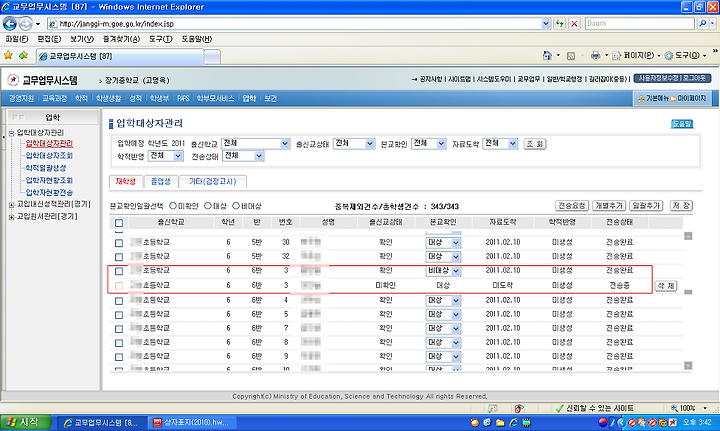Click the 조회 search button

[535, 144]
